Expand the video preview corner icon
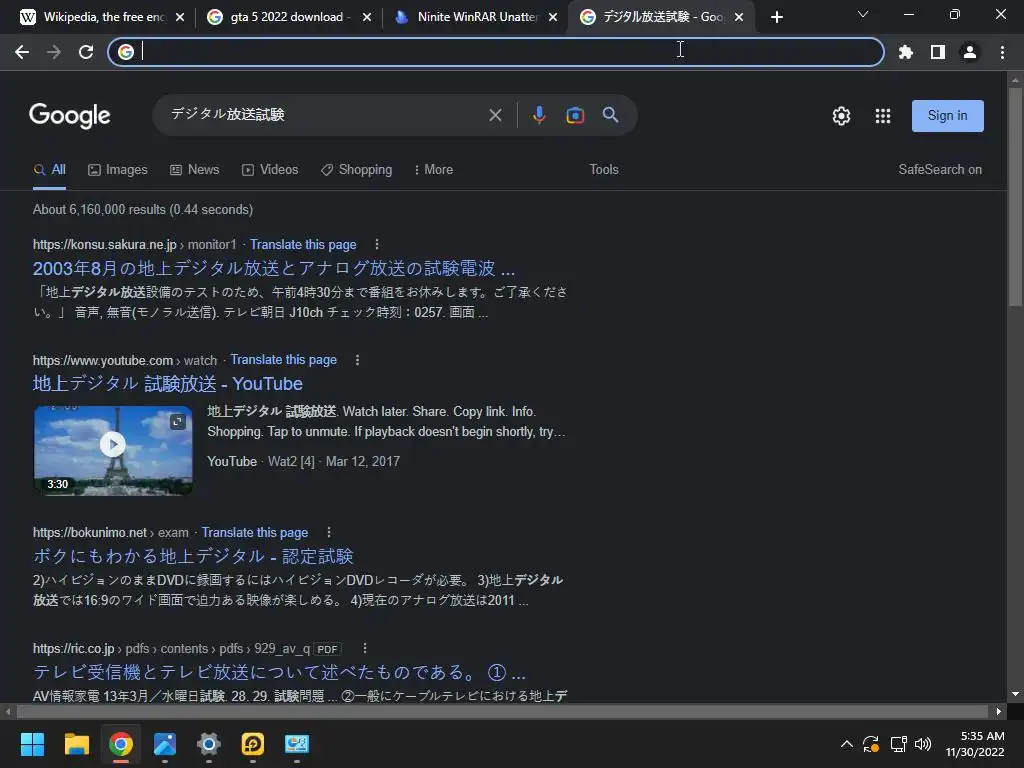The width and height of the screenshot is (1024, 768). coord(178,421)
